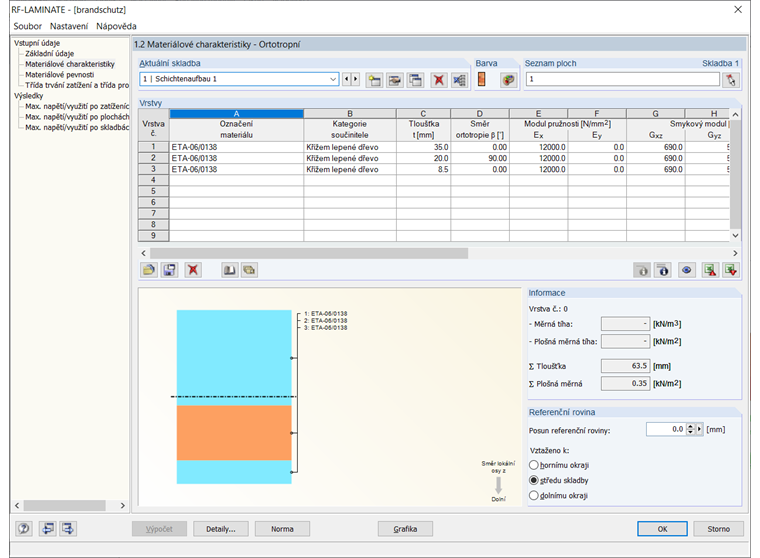The width and height of the screenshot is (760, 558).
Task: Click the Posun referenční roviny value field
Action: pyautogui.click(x=666, y=429)
